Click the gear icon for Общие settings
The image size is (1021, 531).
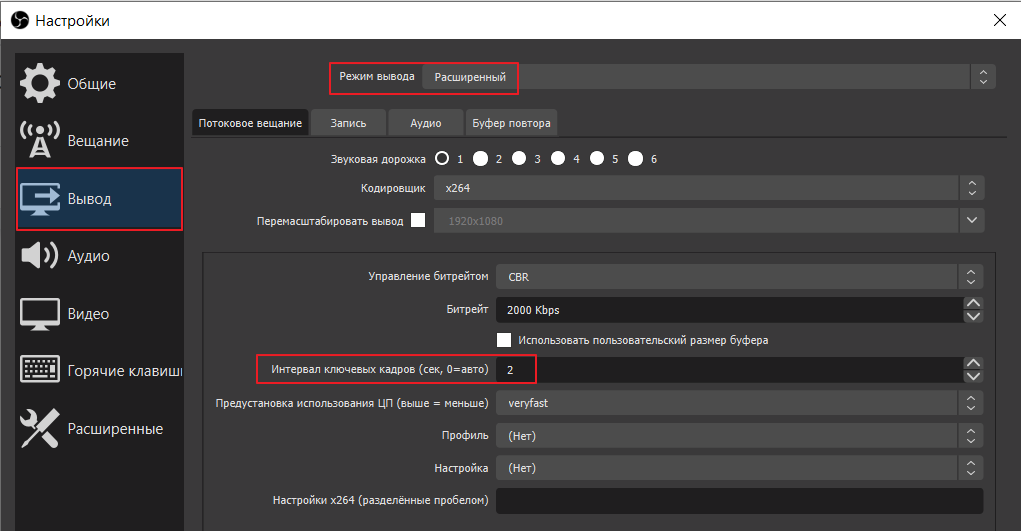[x=40, y=83]
